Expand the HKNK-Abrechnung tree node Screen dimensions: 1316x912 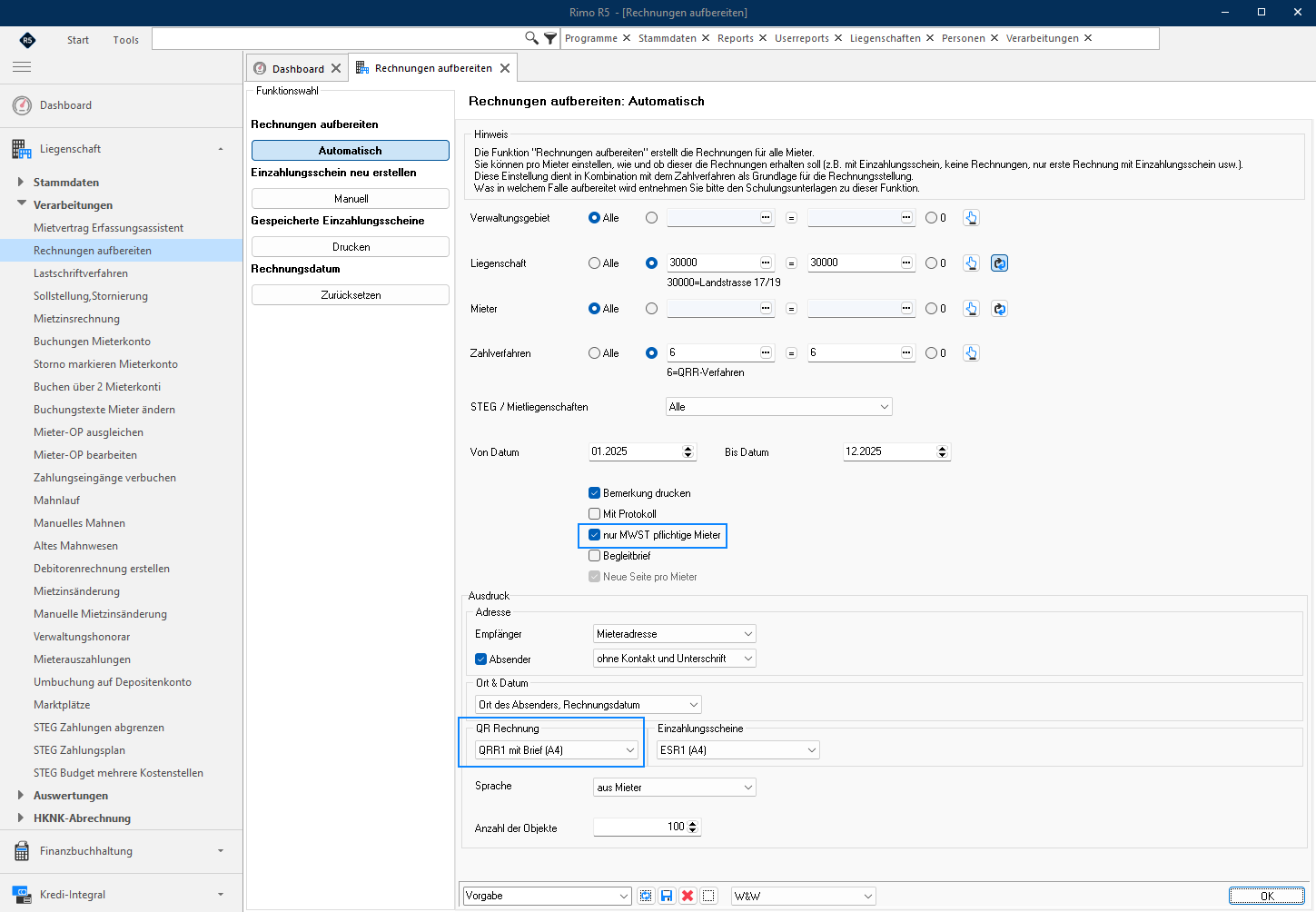click(21, 818)
